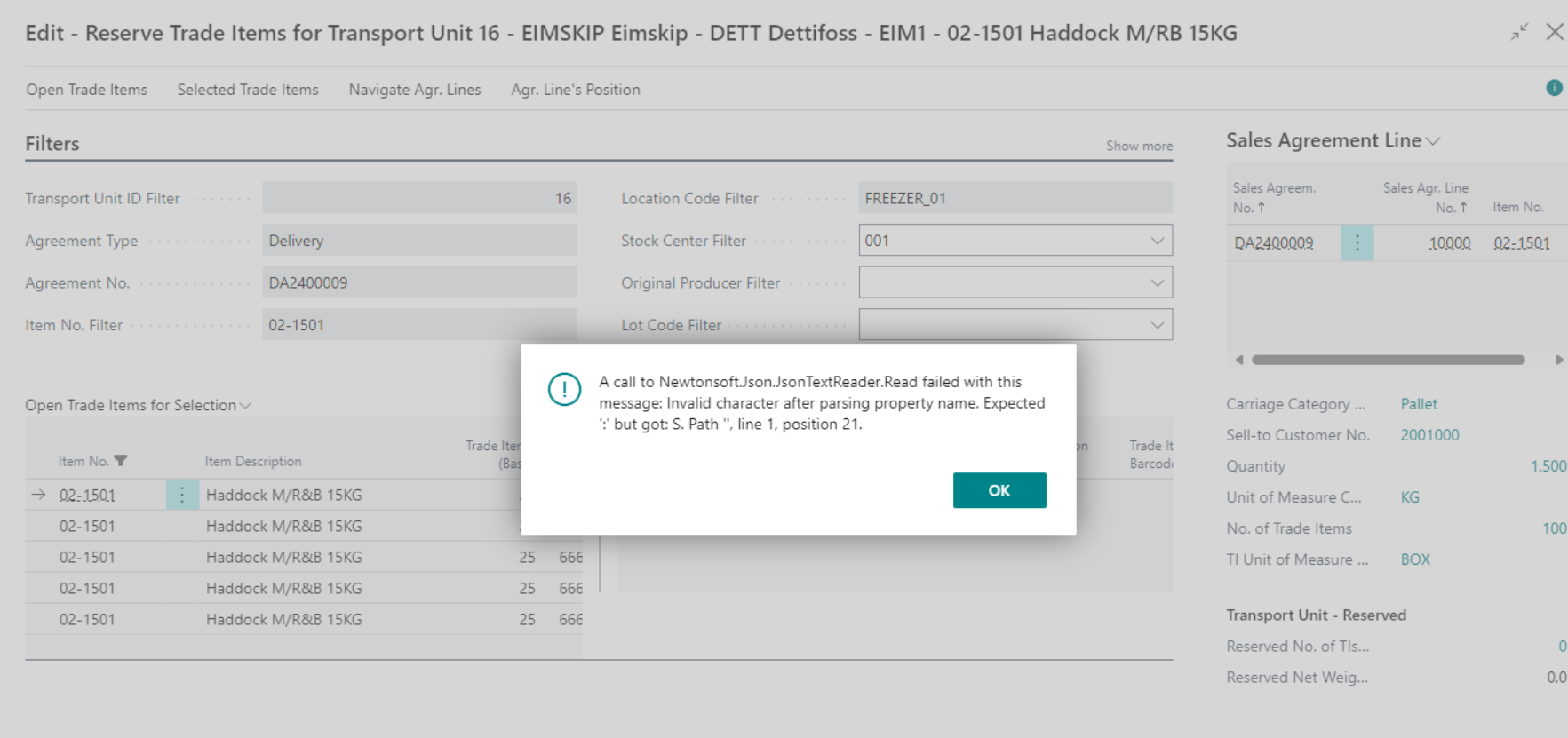Open Sell-to Customer No. 2001000 link
The height and width of the screenshot is (738, 1568).
1429,435
